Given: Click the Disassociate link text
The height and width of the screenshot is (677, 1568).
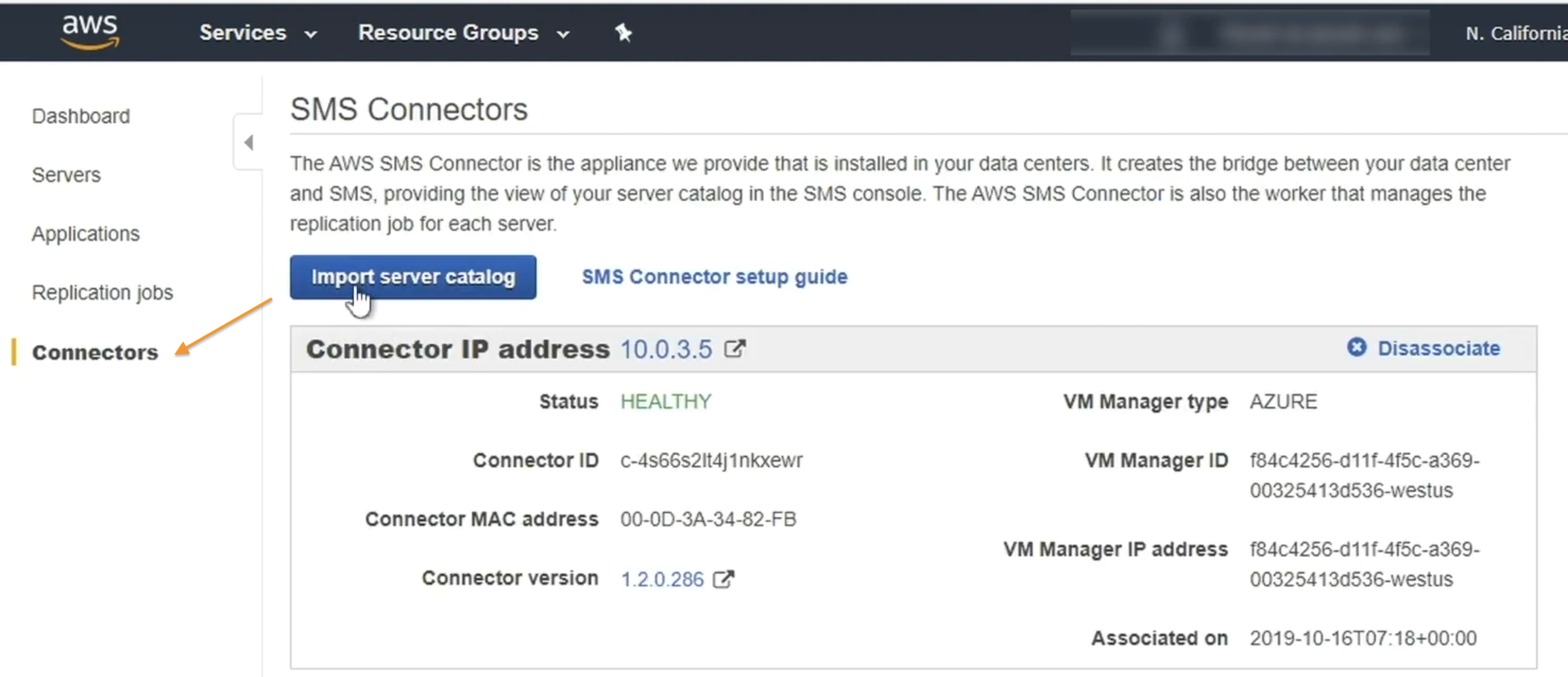Looking at the screenshot, I should [x=1438, y=348].
